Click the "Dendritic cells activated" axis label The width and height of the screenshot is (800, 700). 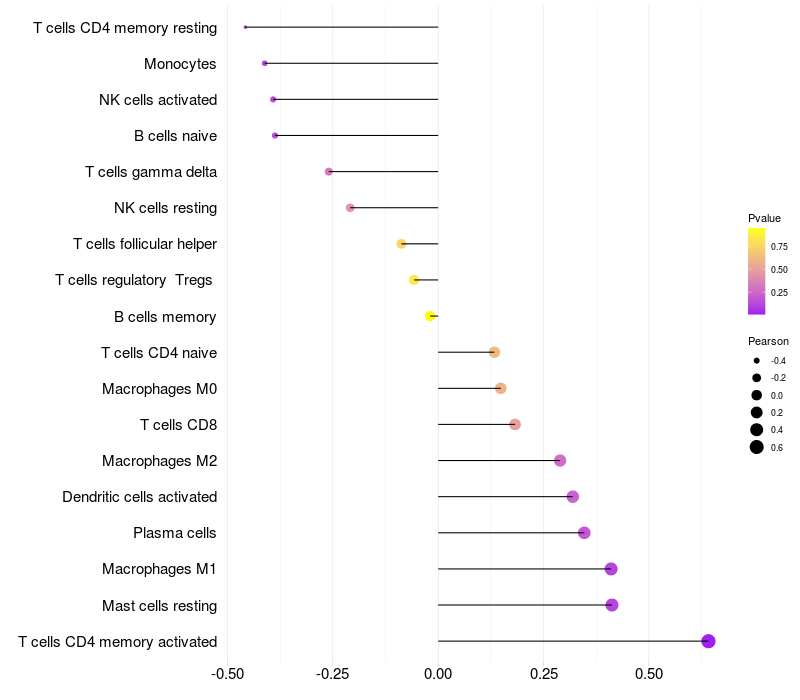click(x=140, y=497)
